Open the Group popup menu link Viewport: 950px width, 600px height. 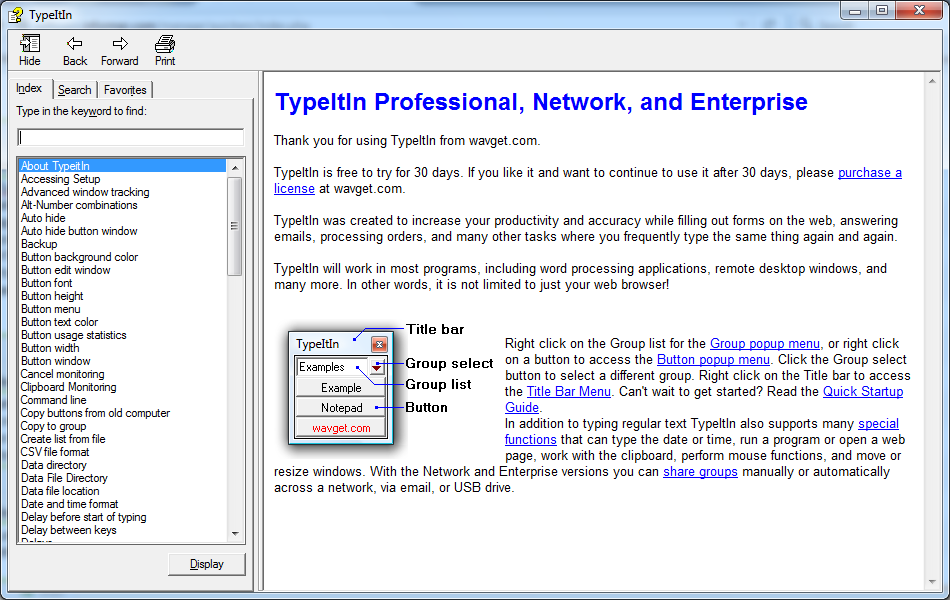[765, 344]
